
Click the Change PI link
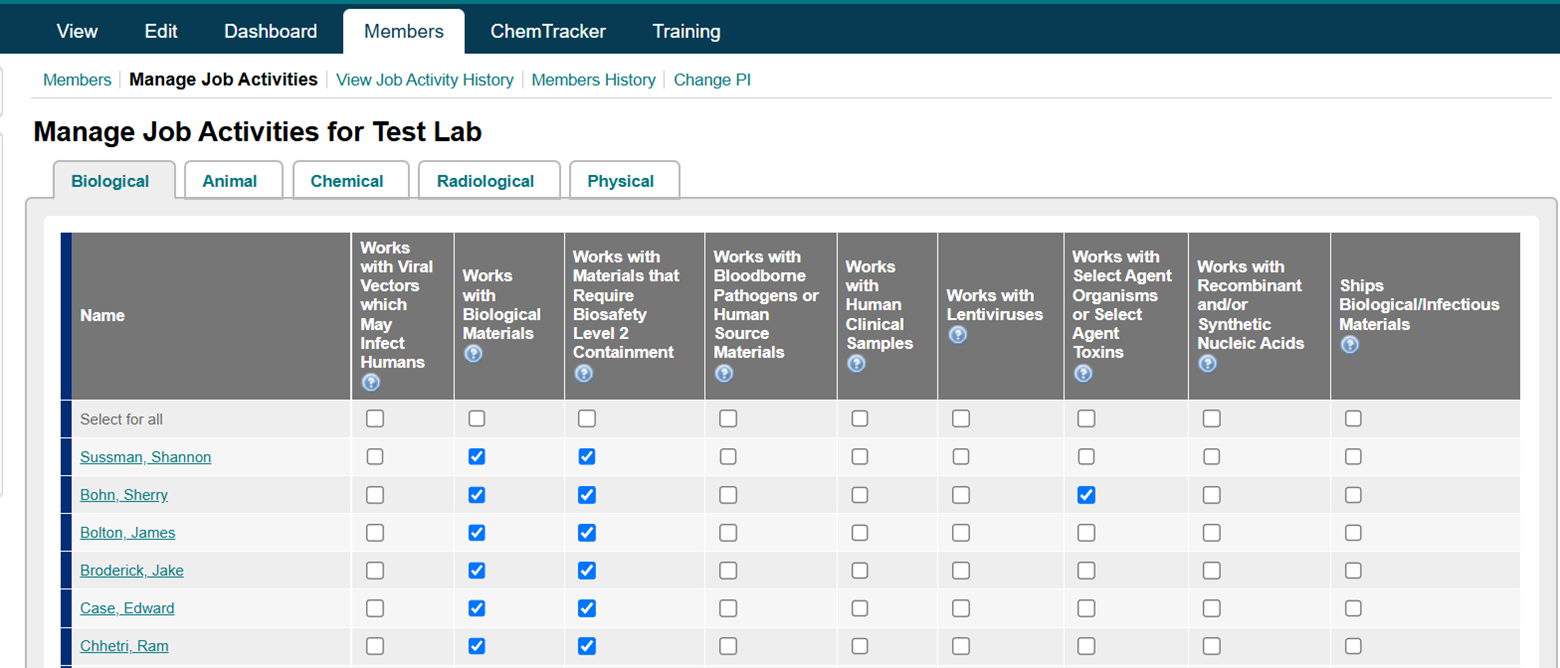[x=712, y=80]
